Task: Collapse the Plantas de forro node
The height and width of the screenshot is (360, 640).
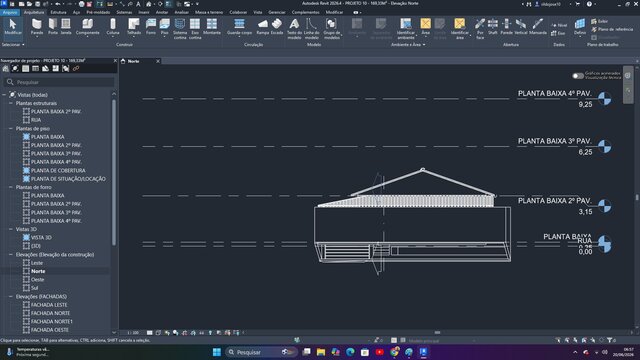Action: click(x=11, y=187)
